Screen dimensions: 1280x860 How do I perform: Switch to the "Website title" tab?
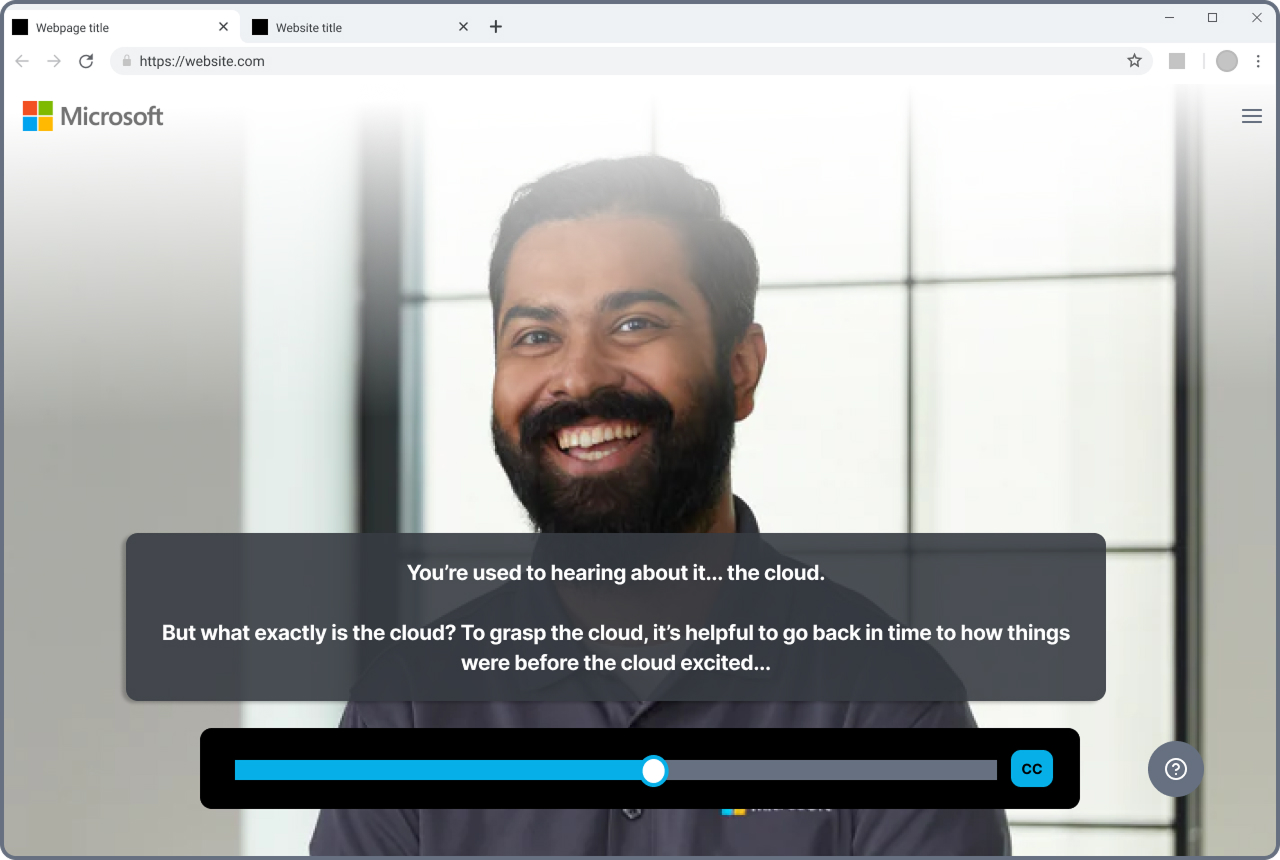(360, 27)
